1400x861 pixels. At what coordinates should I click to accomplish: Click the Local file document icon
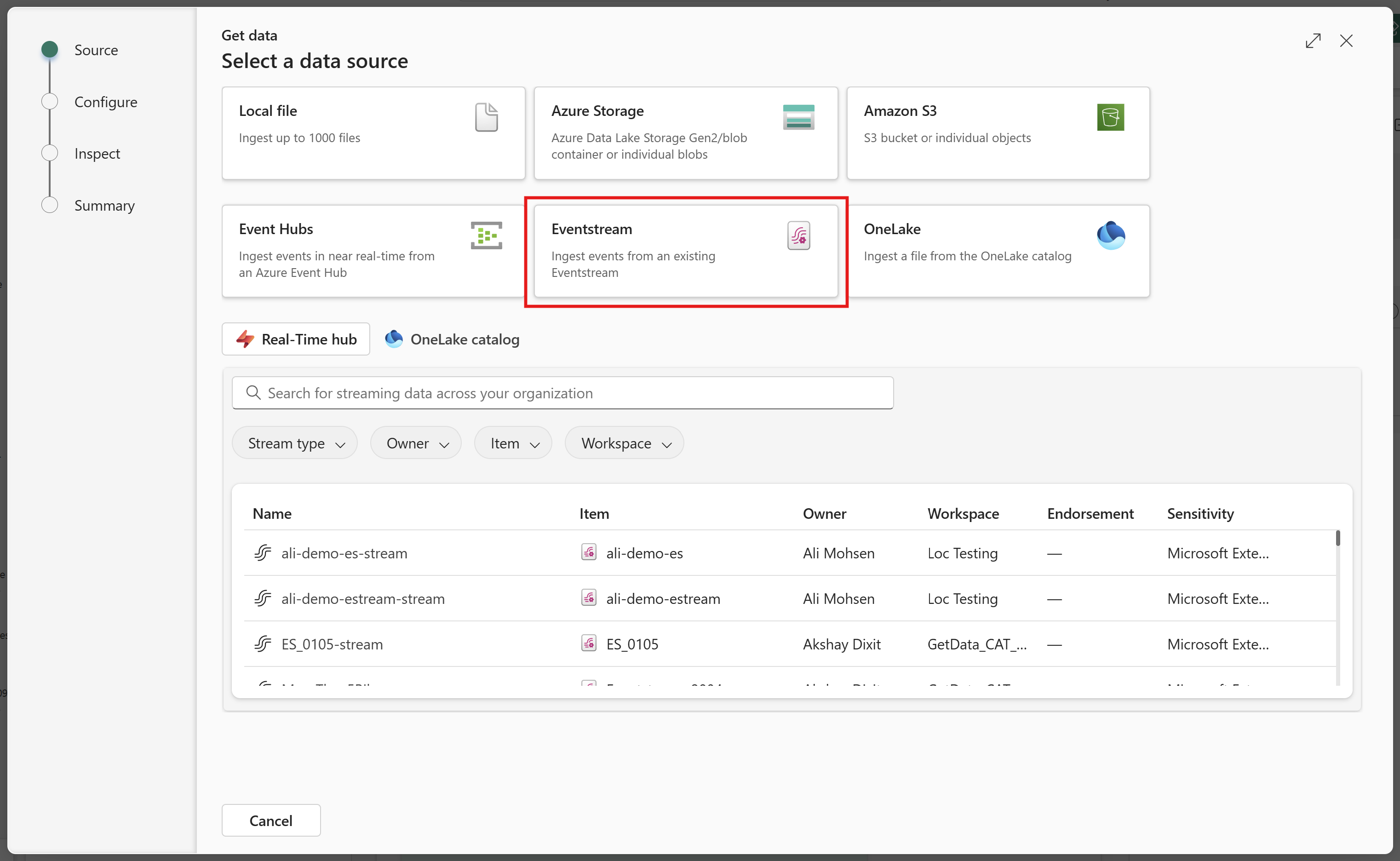tap(486, 117)
